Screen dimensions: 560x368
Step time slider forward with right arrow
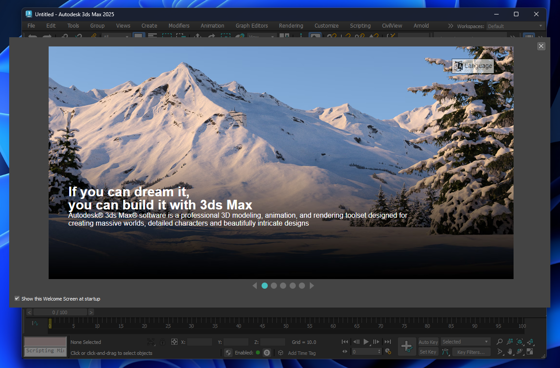tap(91, 312)
